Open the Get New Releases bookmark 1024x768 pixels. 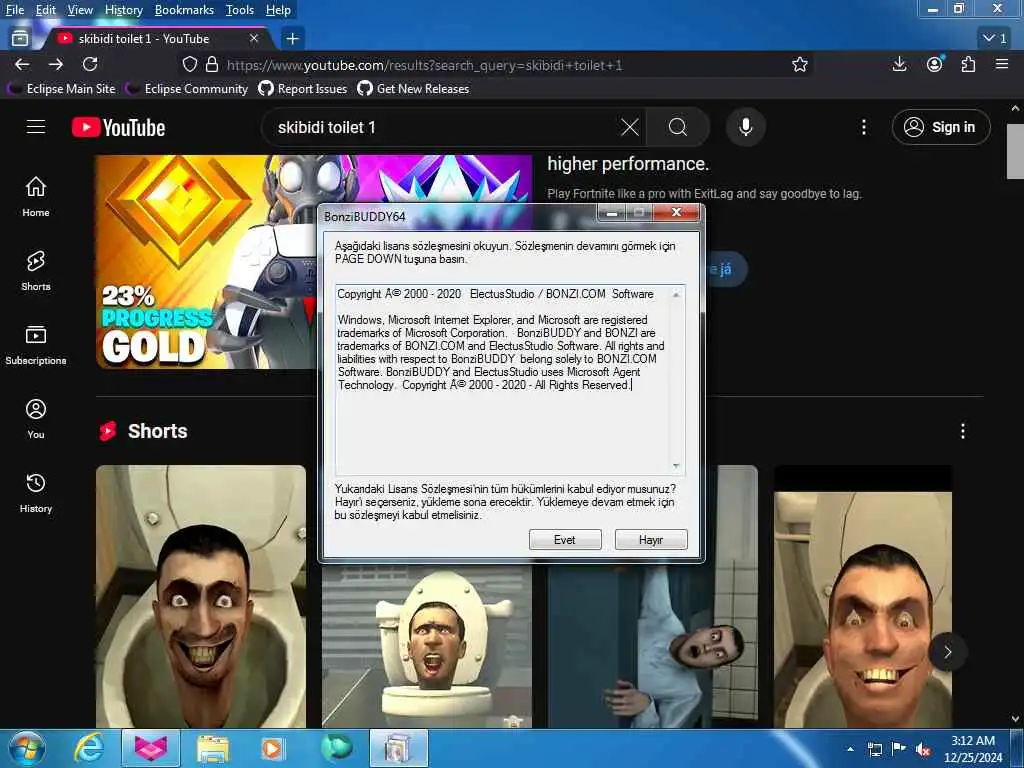[x=413, y=88]
